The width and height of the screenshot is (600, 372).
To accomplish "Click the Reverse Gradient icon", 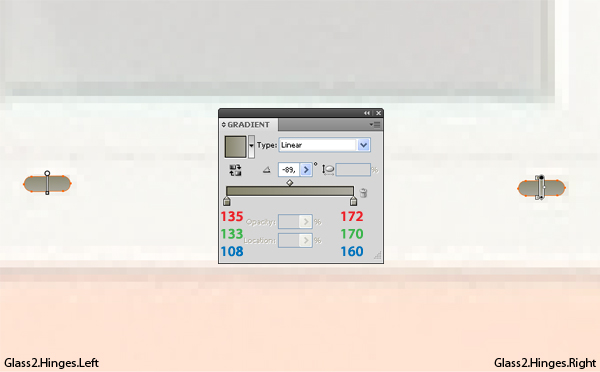I will pos(235,170).
